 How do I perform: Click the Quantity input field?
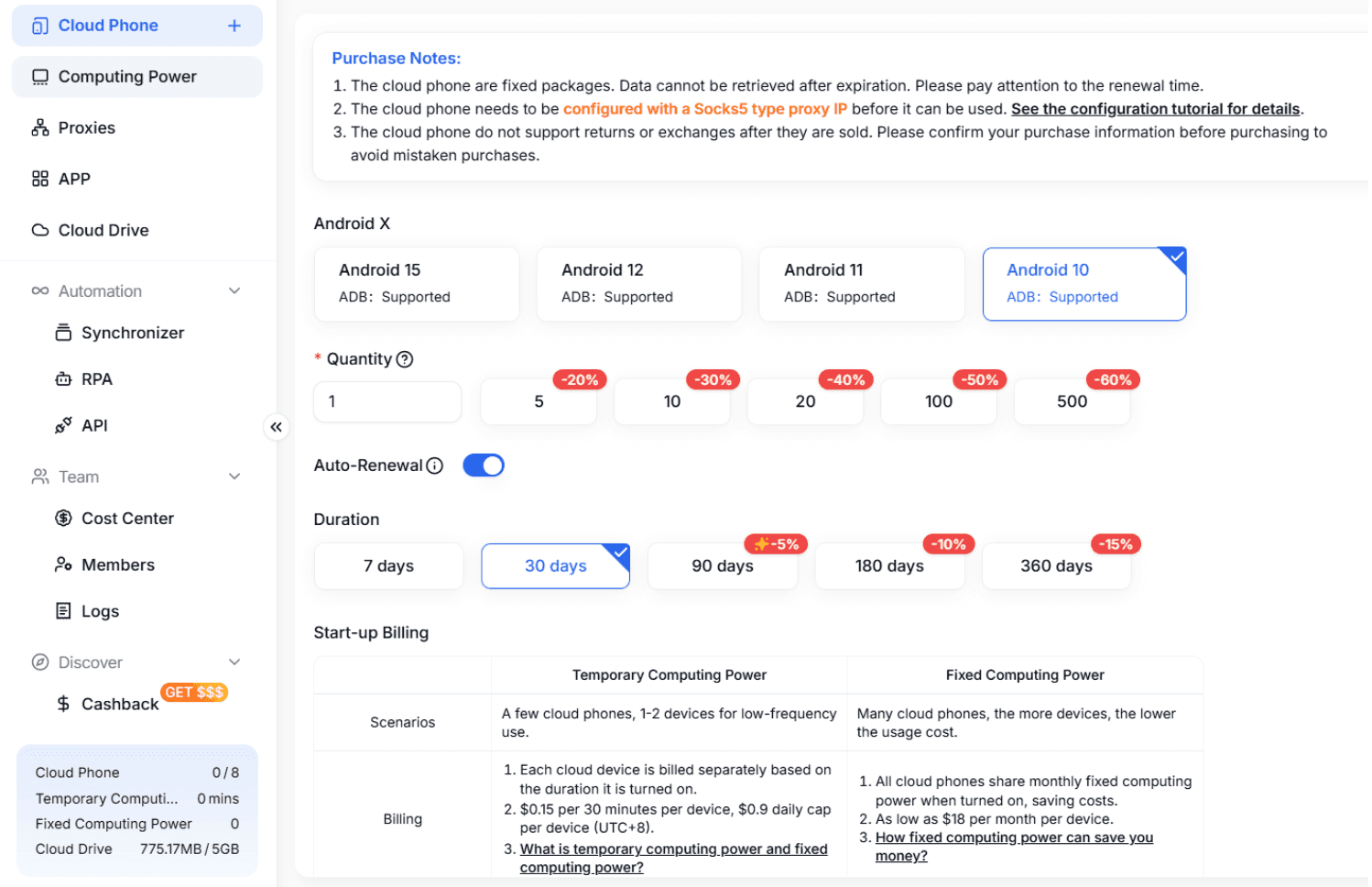(x=387, y=402)
